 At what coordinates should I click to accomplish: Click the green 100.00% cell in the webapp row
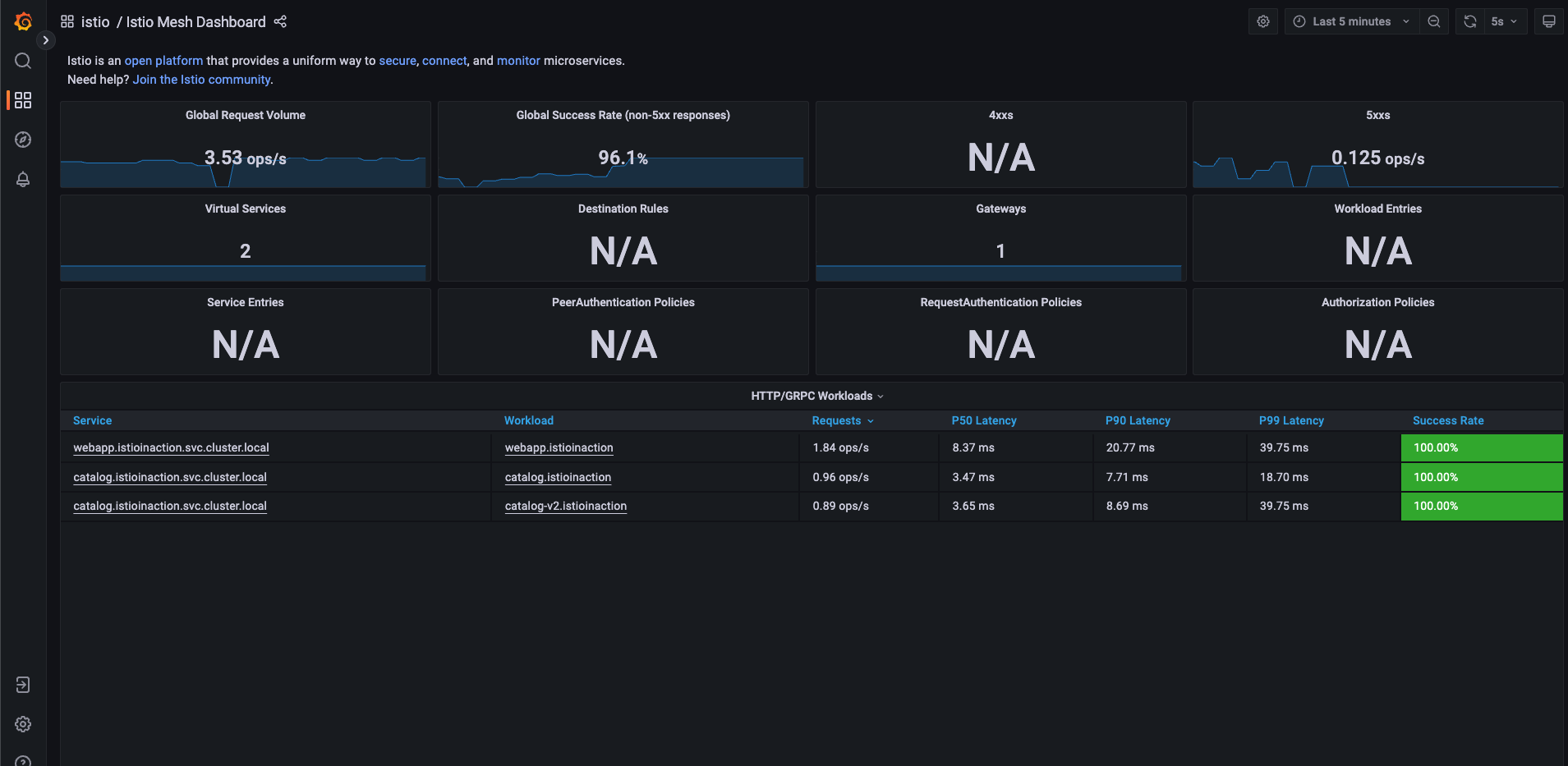point(1482,447)
